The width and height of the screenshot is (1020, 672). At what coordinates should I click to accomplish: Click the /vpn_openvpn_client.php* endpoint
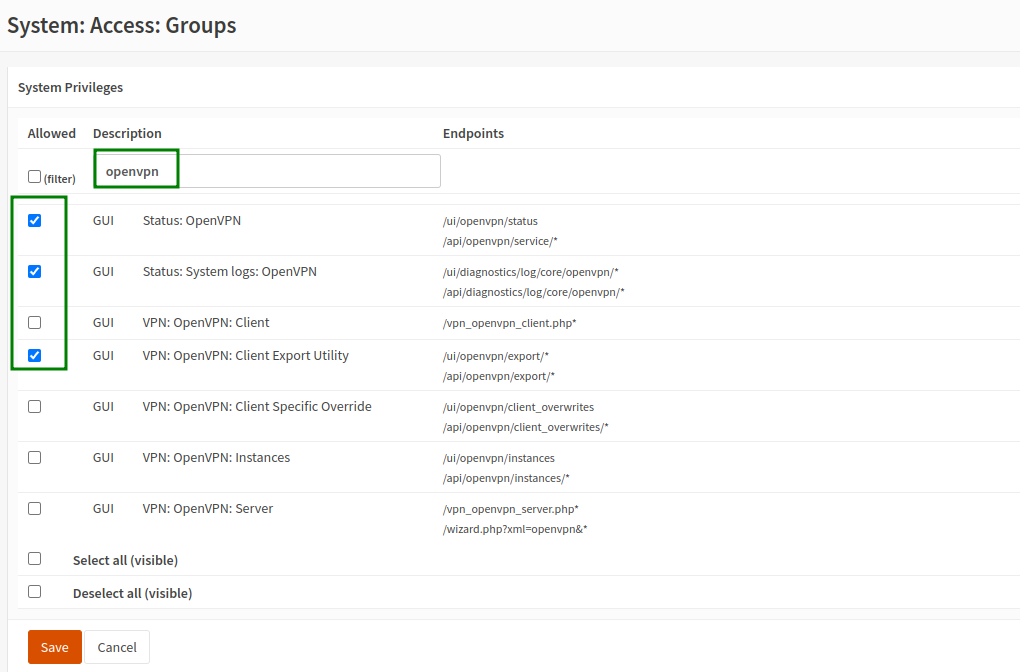(509, 323)
